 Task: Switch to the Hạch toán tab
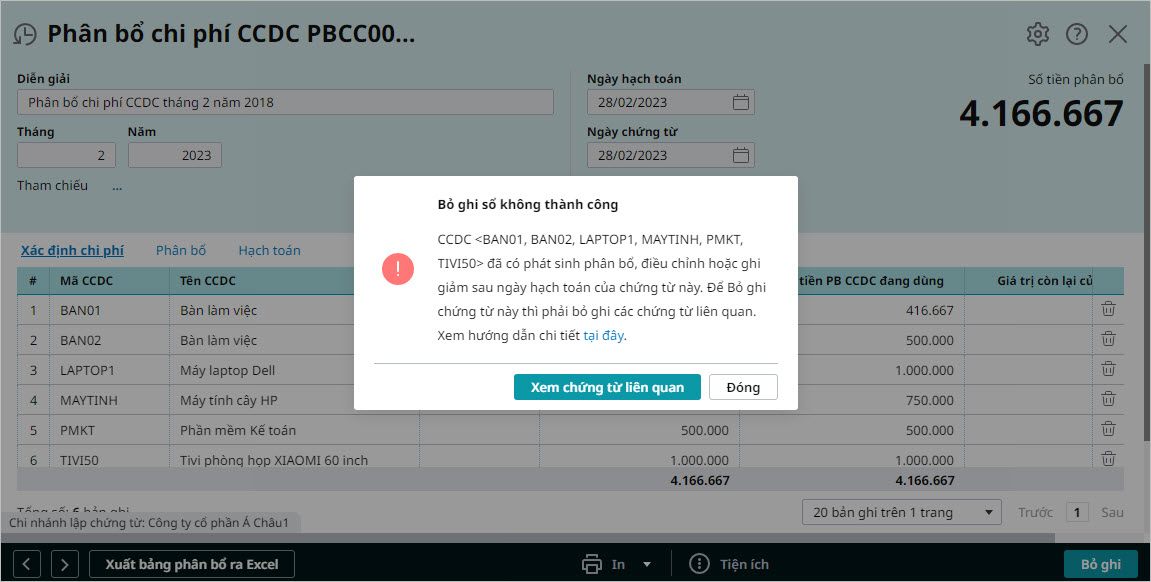(x=269, y=250)
